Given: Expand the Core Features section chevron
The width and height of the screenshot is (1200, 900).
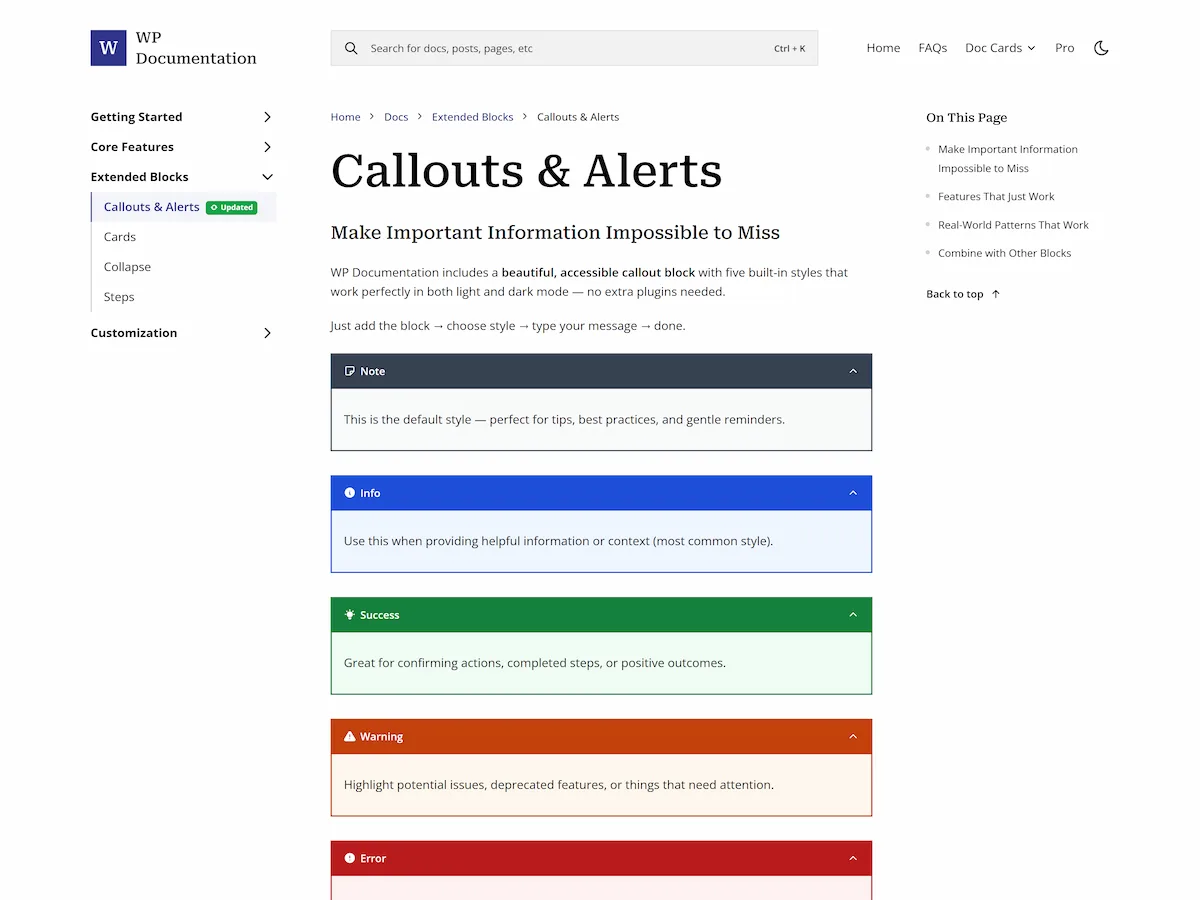Looking at the screenshot, I should tap(267, 147).
